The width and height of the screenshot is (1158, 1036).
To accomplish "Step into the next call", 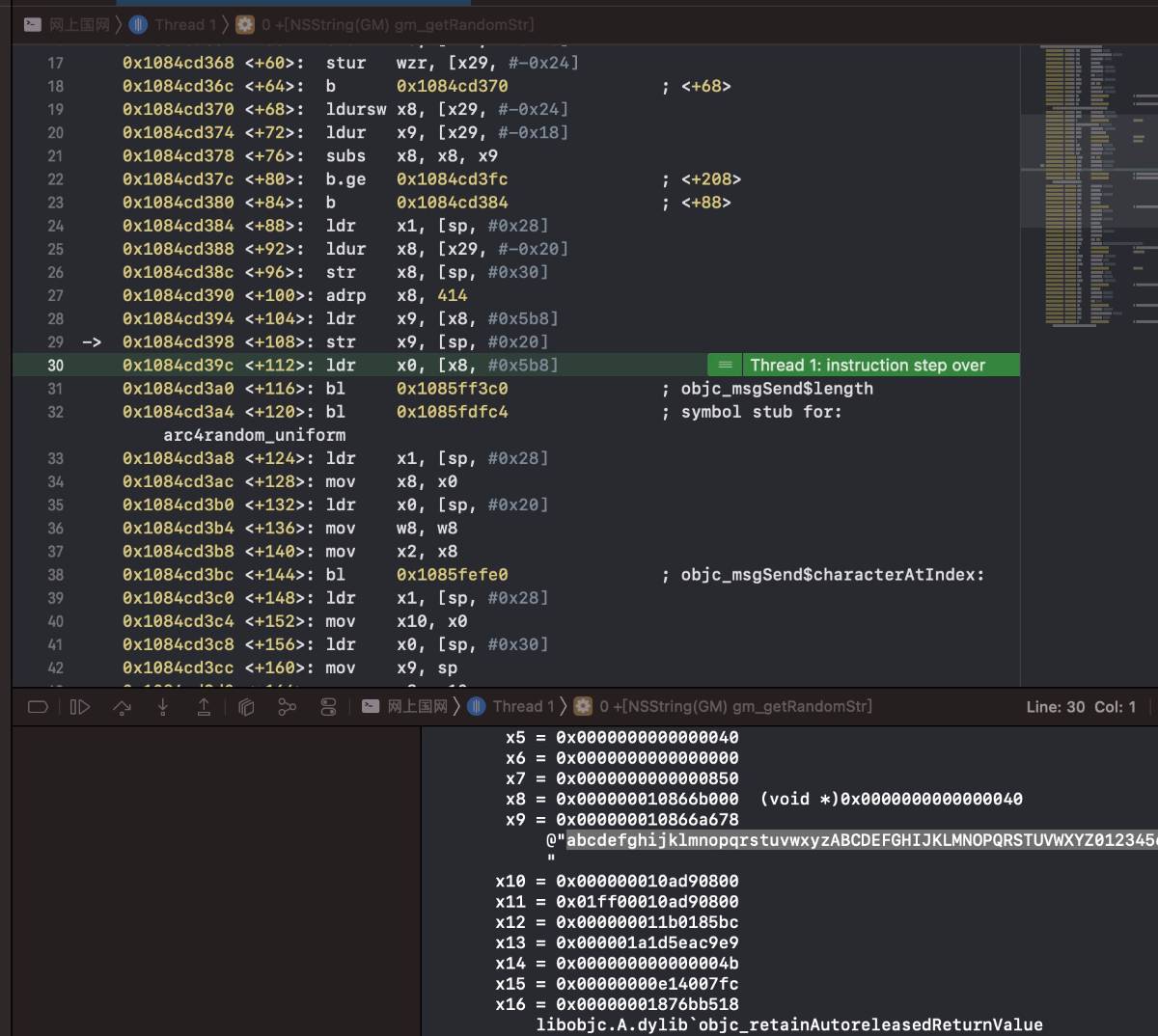I will 163,707.
